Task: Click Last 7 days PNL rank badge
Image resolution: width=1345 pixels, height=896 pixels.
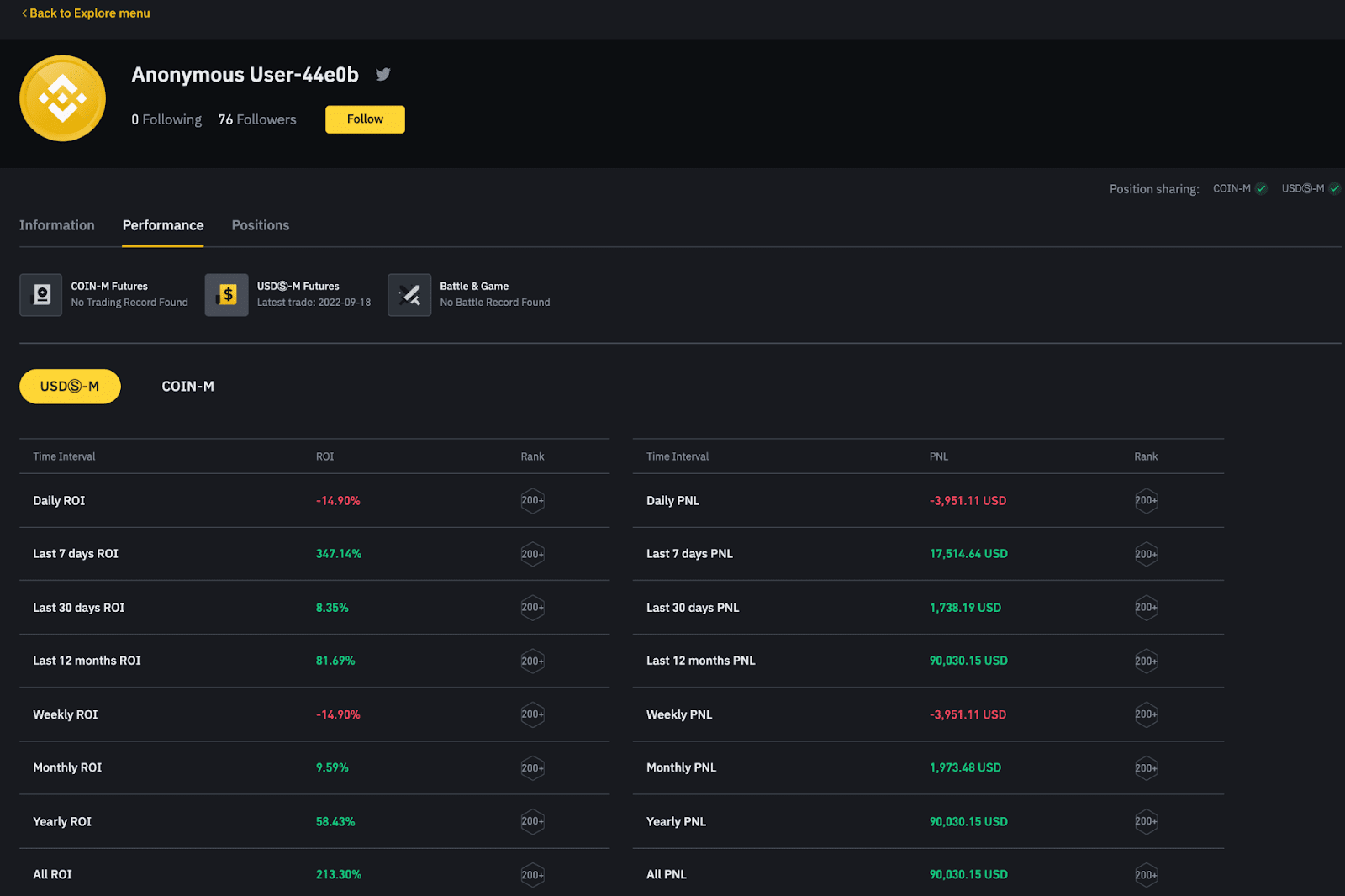Action: [1146, 554]
